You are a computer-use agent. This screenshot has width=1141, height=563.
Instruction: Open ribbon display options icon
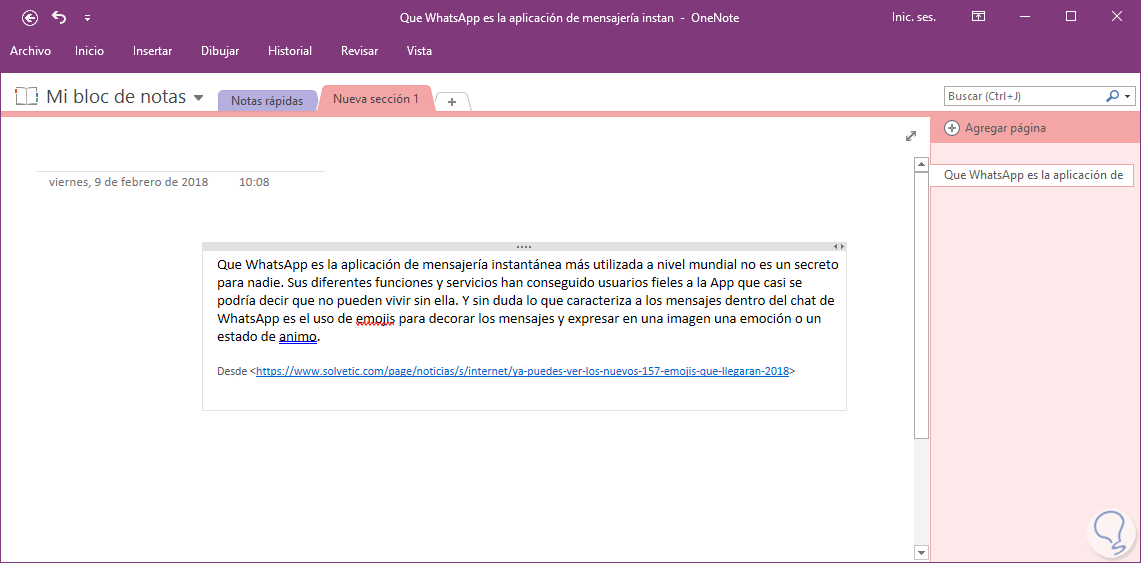979,17
